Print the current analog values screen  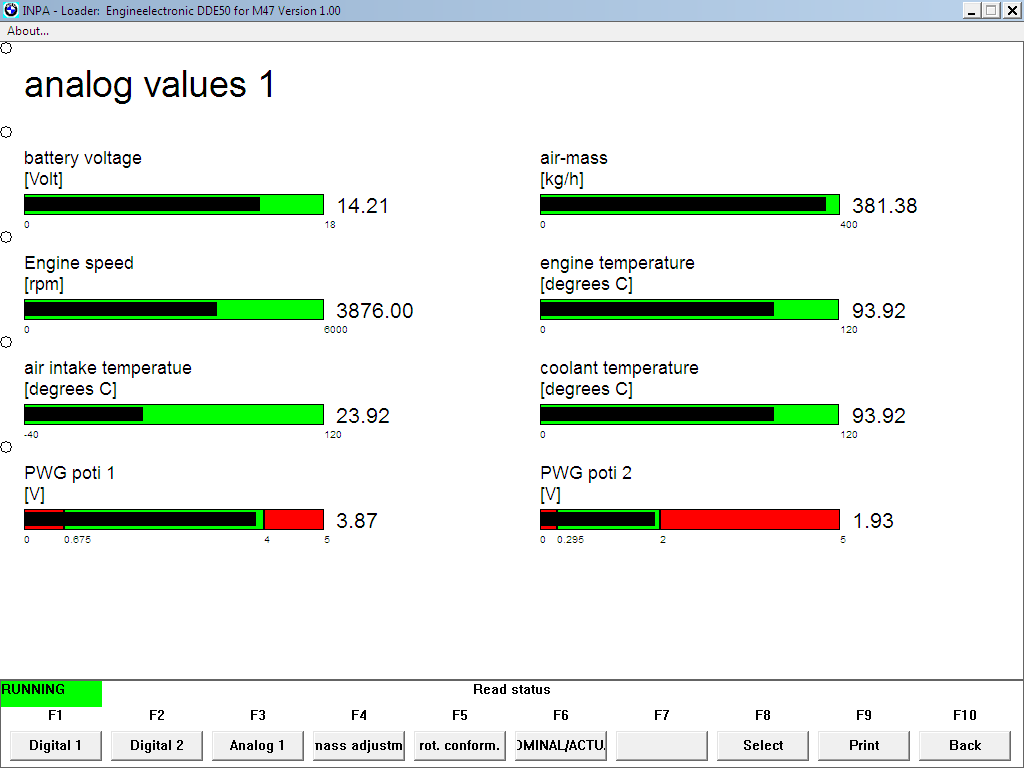click(863, 745)
